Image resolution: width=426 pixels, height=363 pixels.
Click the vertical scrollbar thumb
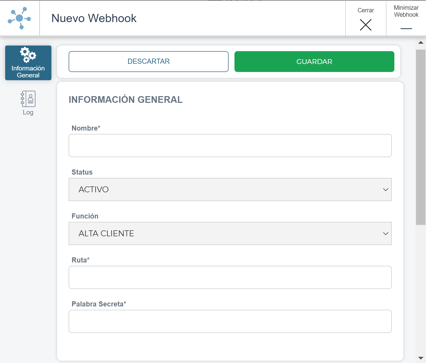[x=421, y=137]
